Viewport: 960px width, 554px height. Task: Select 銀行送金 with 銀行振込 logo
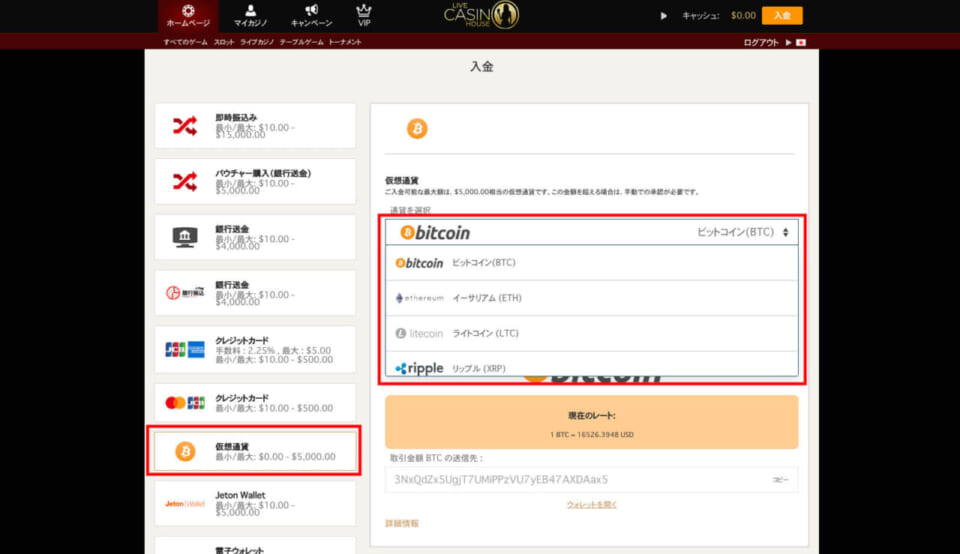255,293
